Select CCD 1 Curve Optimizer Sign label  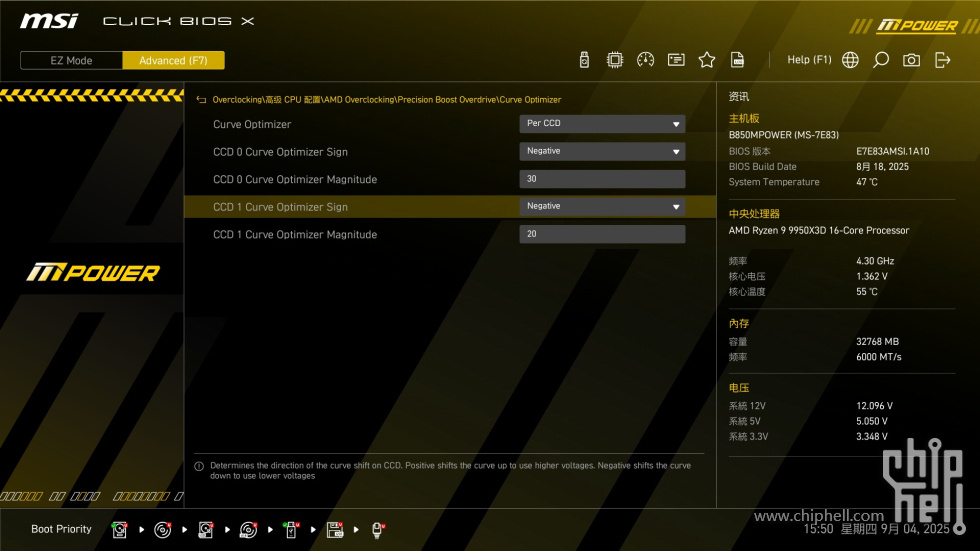tap(280, 207)
